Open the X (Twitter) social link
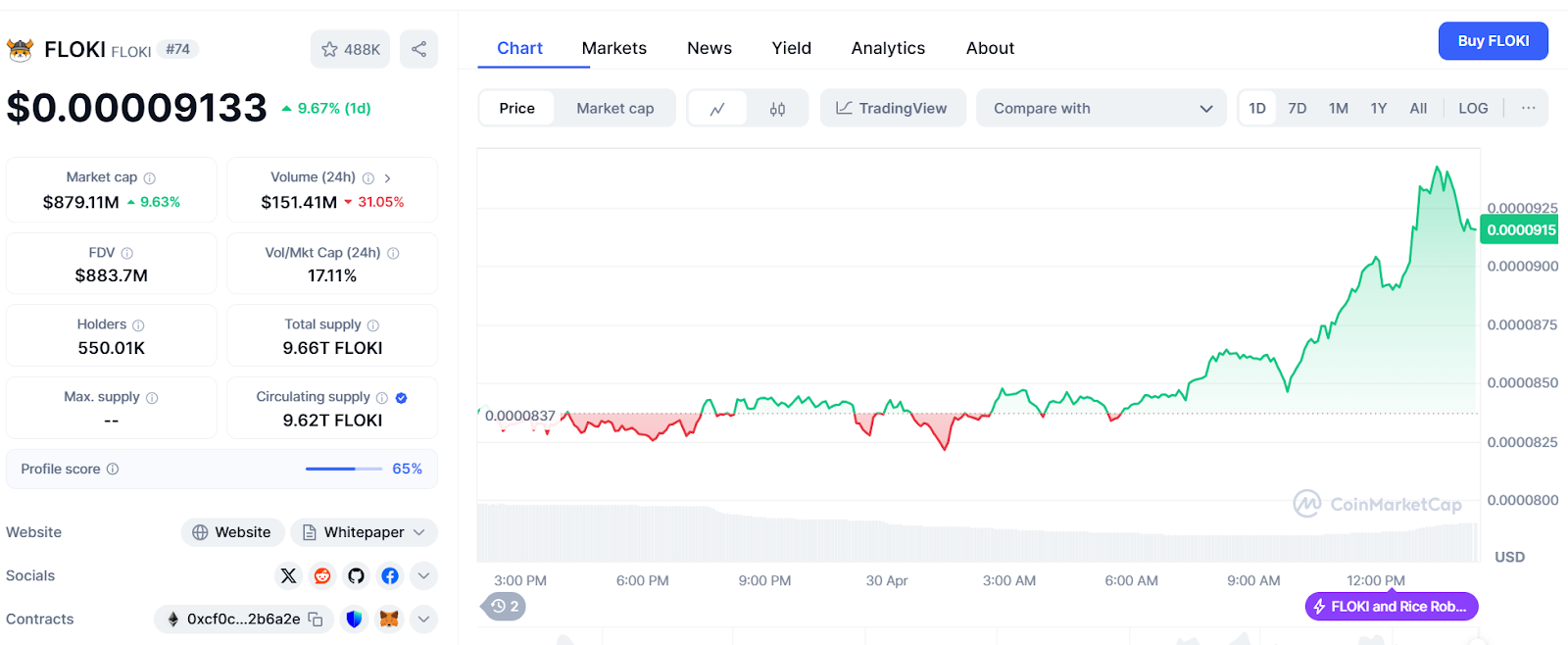 (x=288, y=575)
